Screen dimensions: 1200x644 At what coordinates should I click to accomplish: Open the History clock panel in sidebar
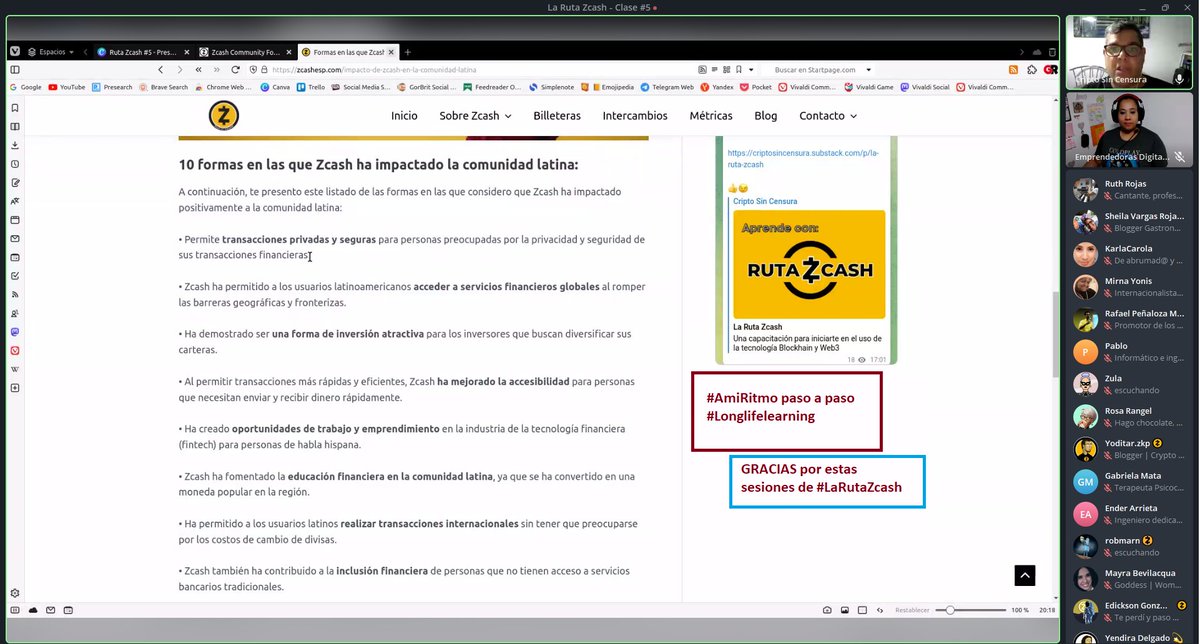pos(15,164)
